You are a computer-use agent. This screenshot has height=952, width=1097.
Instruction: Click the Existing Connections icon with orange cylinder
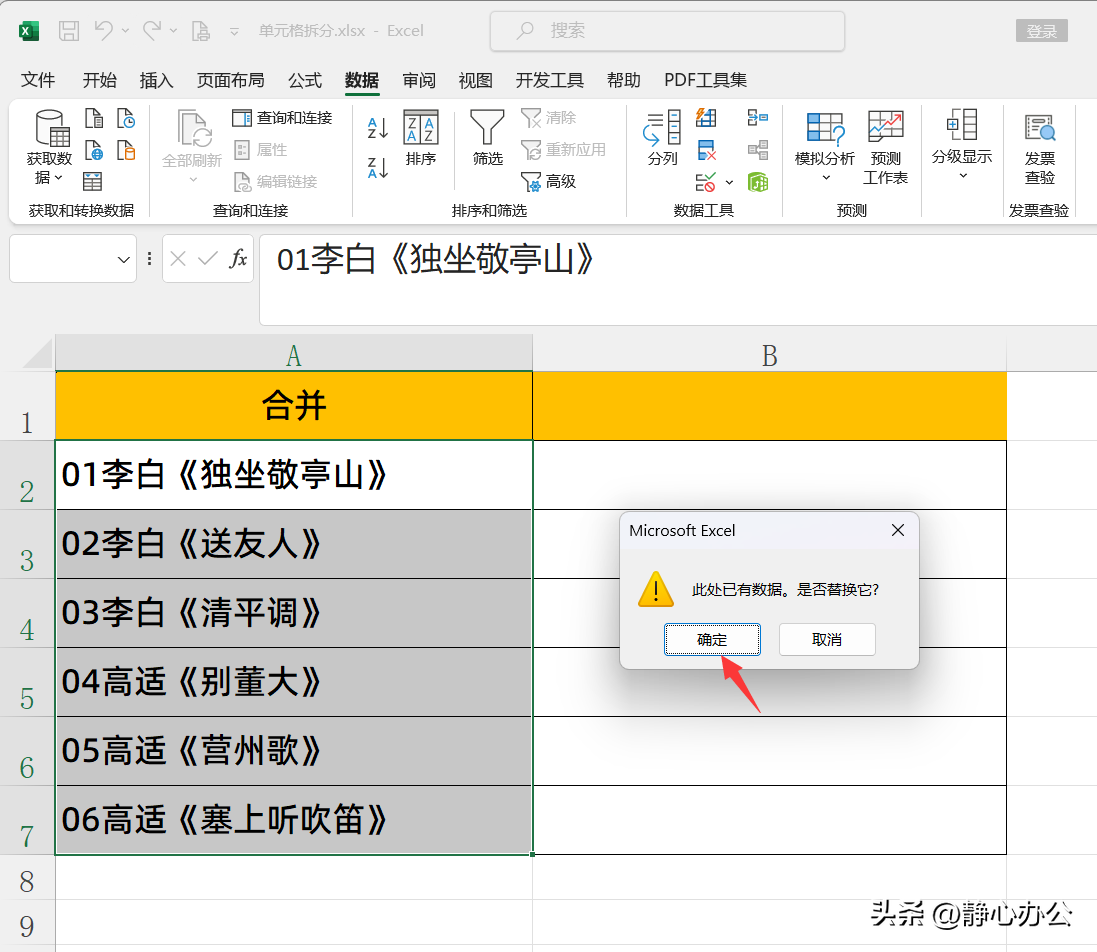pos(126,150)
